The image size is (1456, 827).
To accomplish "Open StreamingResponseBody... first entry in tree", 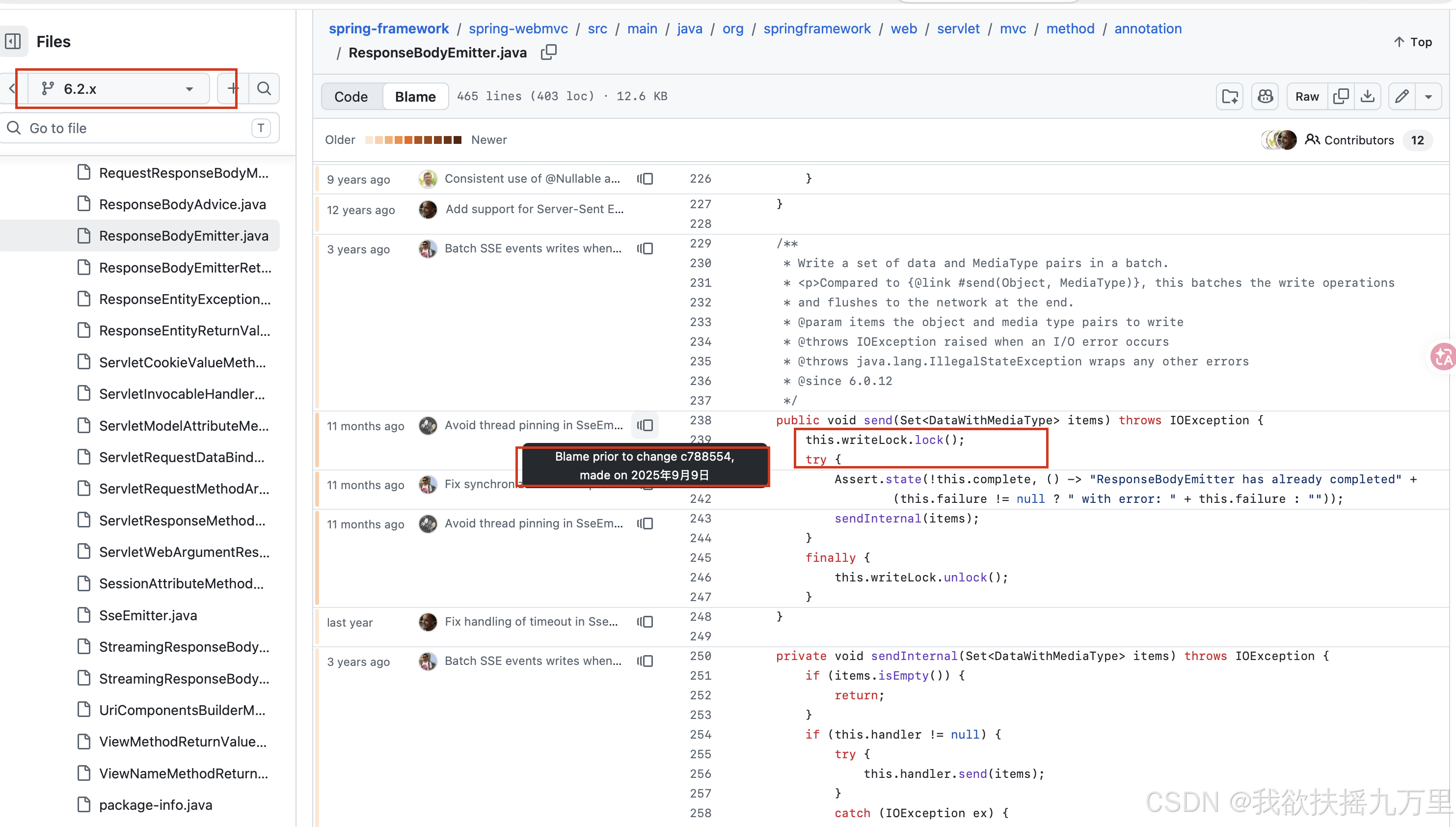I will 184,647.
